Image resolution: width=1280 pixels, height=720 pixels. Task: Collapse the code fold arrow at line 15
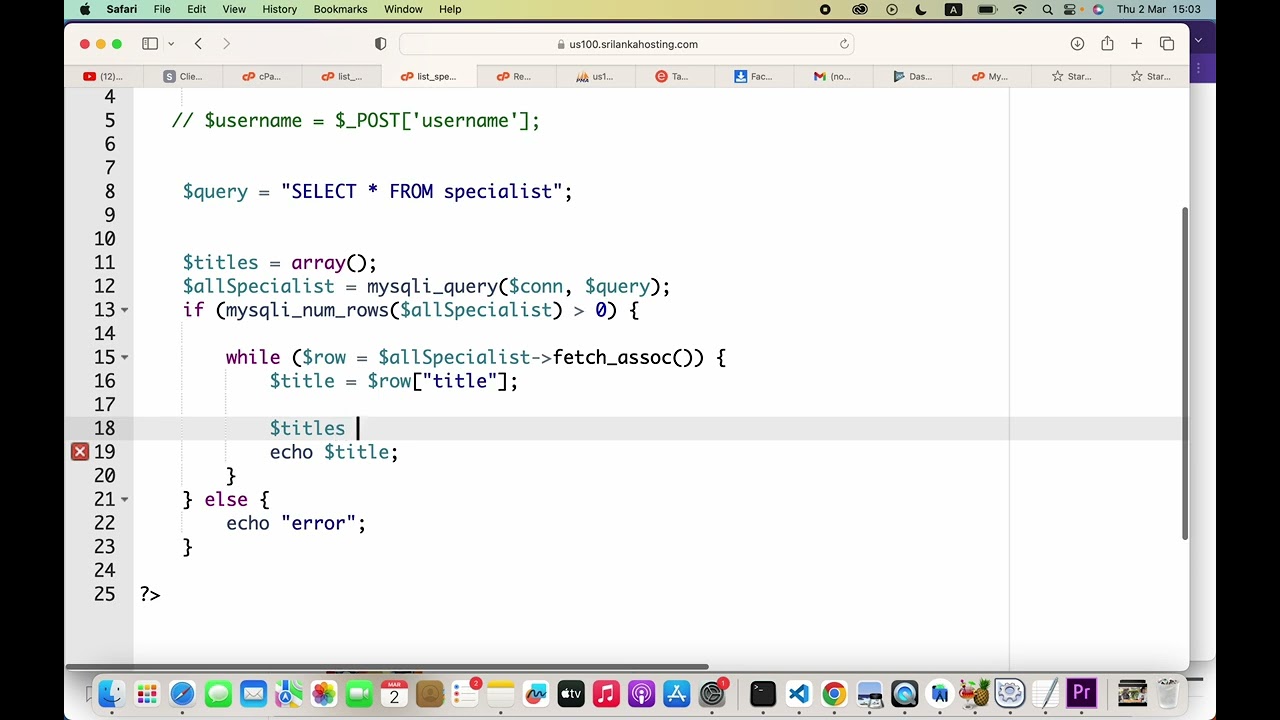tap(125, 357)
